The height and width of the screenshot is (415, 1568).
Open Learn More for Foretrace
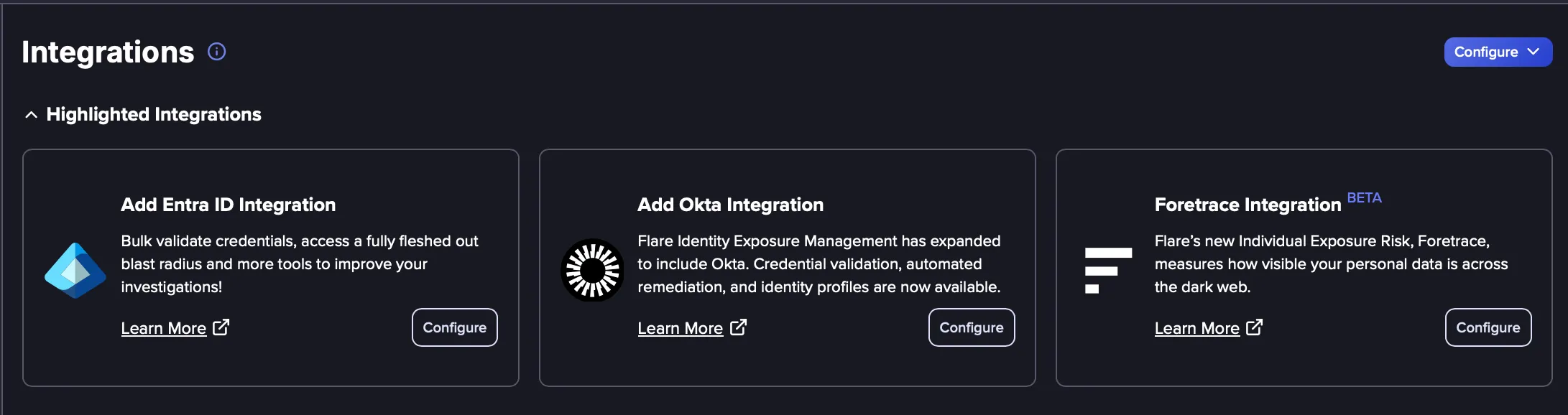point(1197,328)
